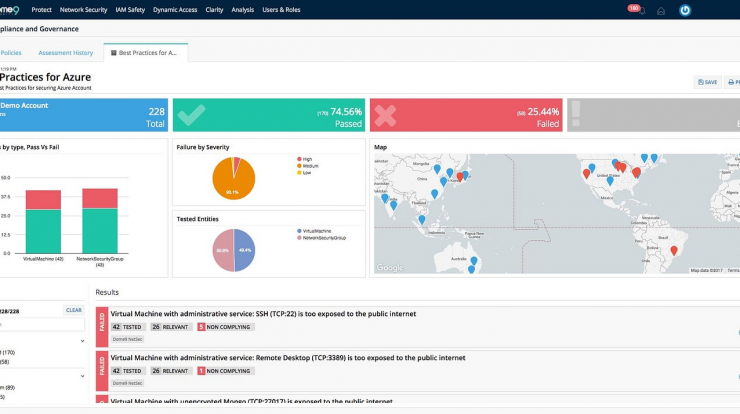Open the Users & Roles menu
The height and width of the screenshot is (414, 740).
pyautogui.click(x=281, y=9)
